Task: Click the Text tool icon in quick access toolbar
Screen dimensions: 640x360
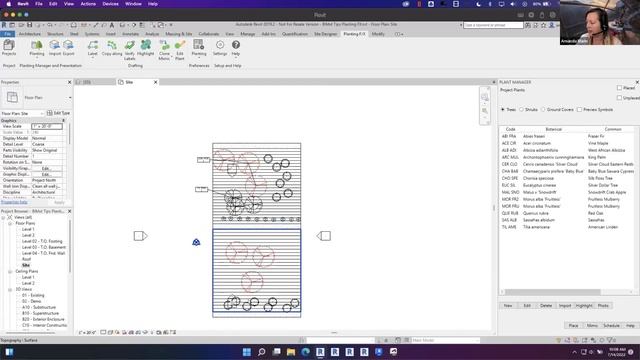Action: coord(111,25)
